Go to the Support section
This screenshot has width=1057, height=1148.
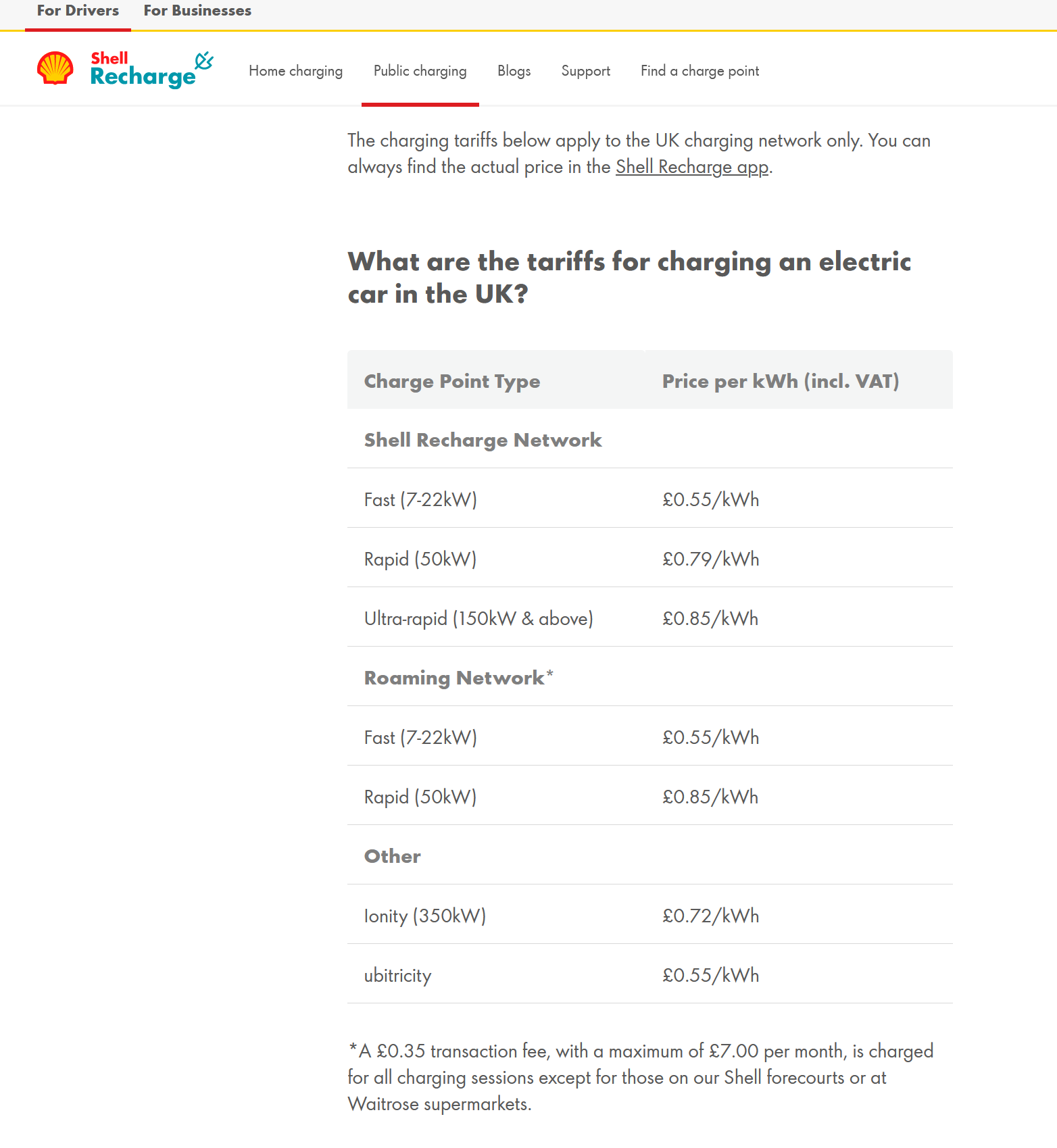point(585,71)
